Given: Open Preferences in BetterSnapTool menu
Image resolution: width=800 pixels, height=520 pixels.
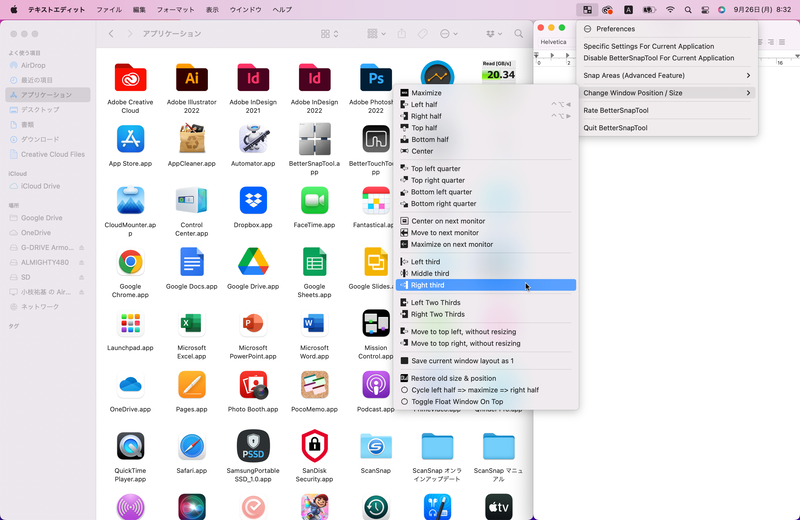Looking at the screenshot, I should (x=667, y=29).
